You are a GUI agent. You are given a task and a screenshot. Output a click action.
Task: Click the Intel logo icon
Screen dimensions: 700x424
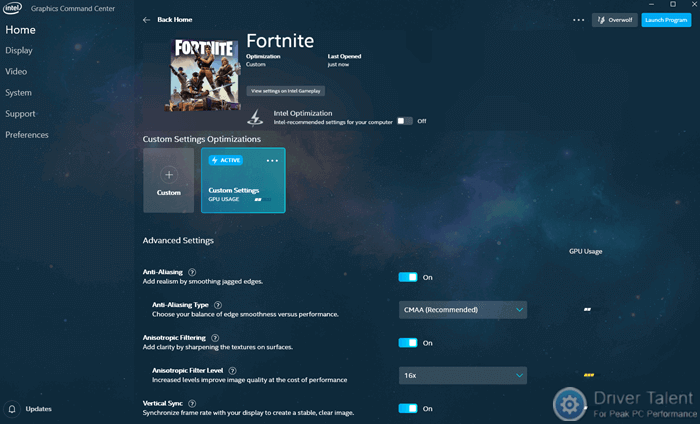pos(12,8)
